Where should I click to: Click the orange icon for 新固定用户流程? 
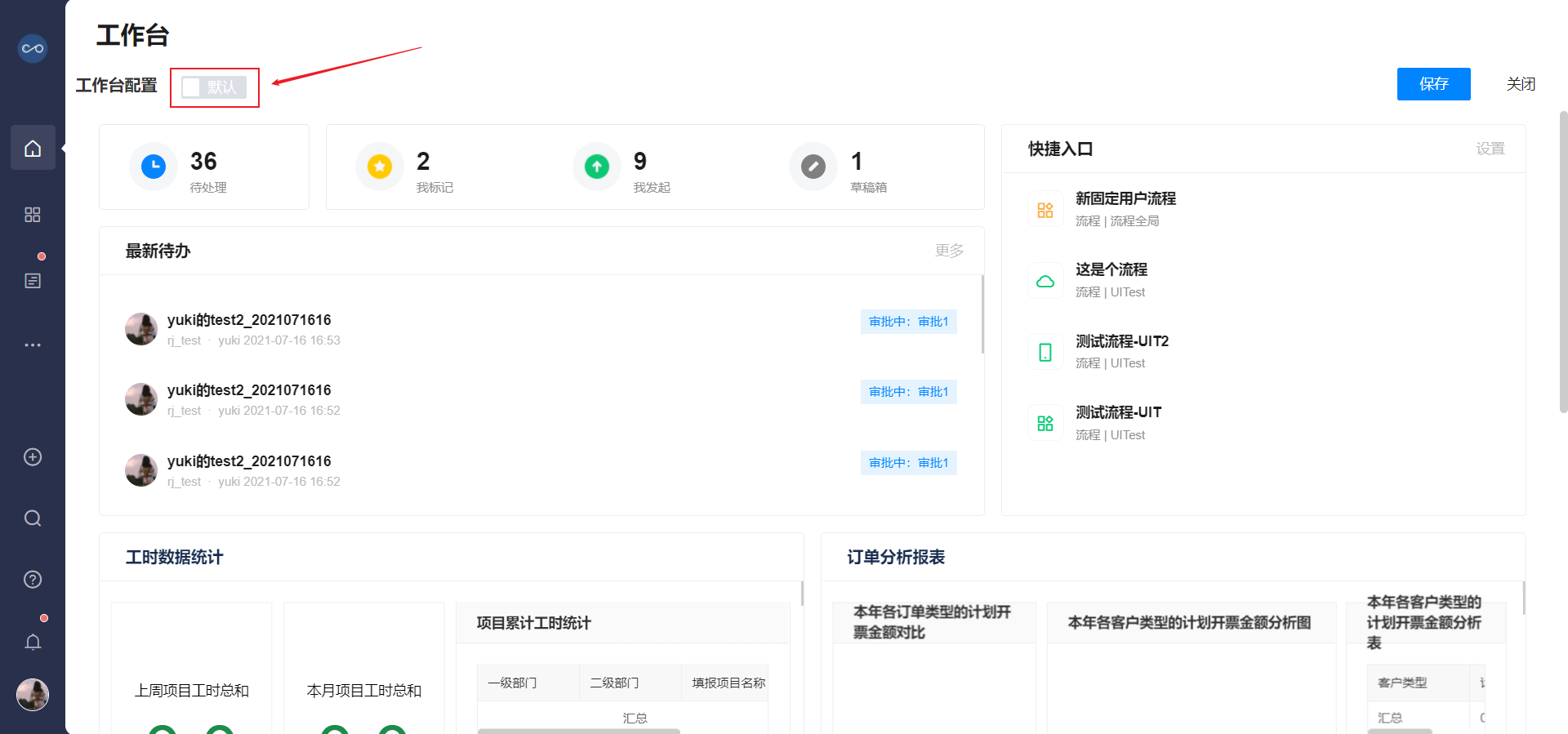point(1045,210)
